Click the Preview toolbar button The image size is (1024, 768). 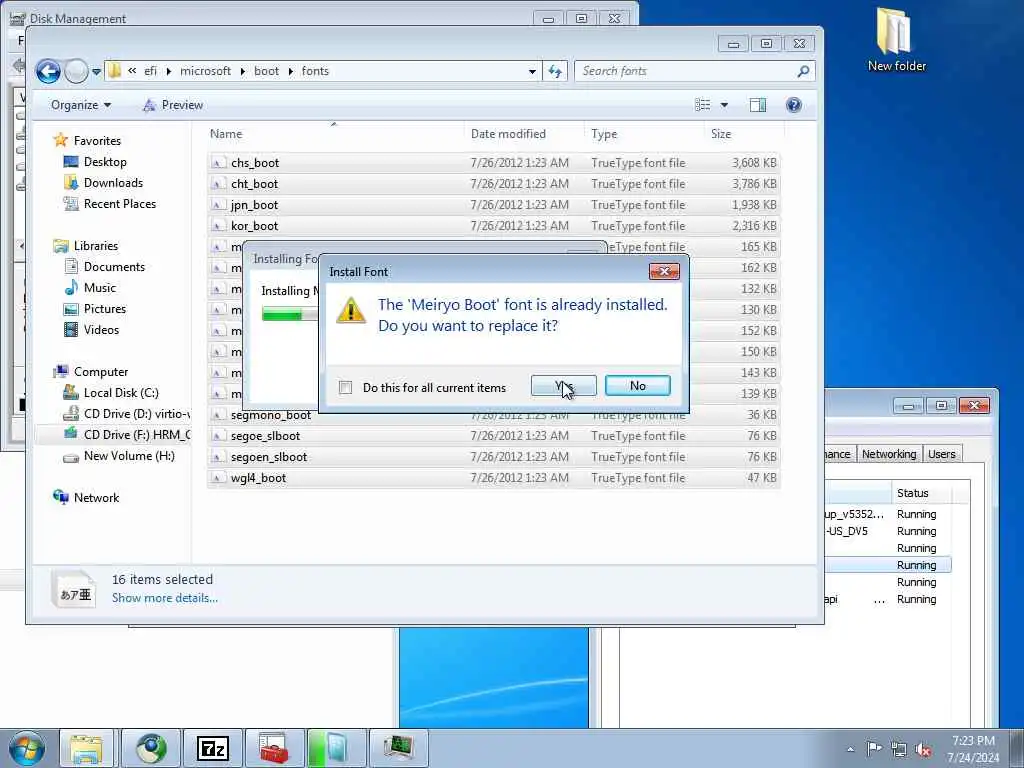tap(173, 105)
